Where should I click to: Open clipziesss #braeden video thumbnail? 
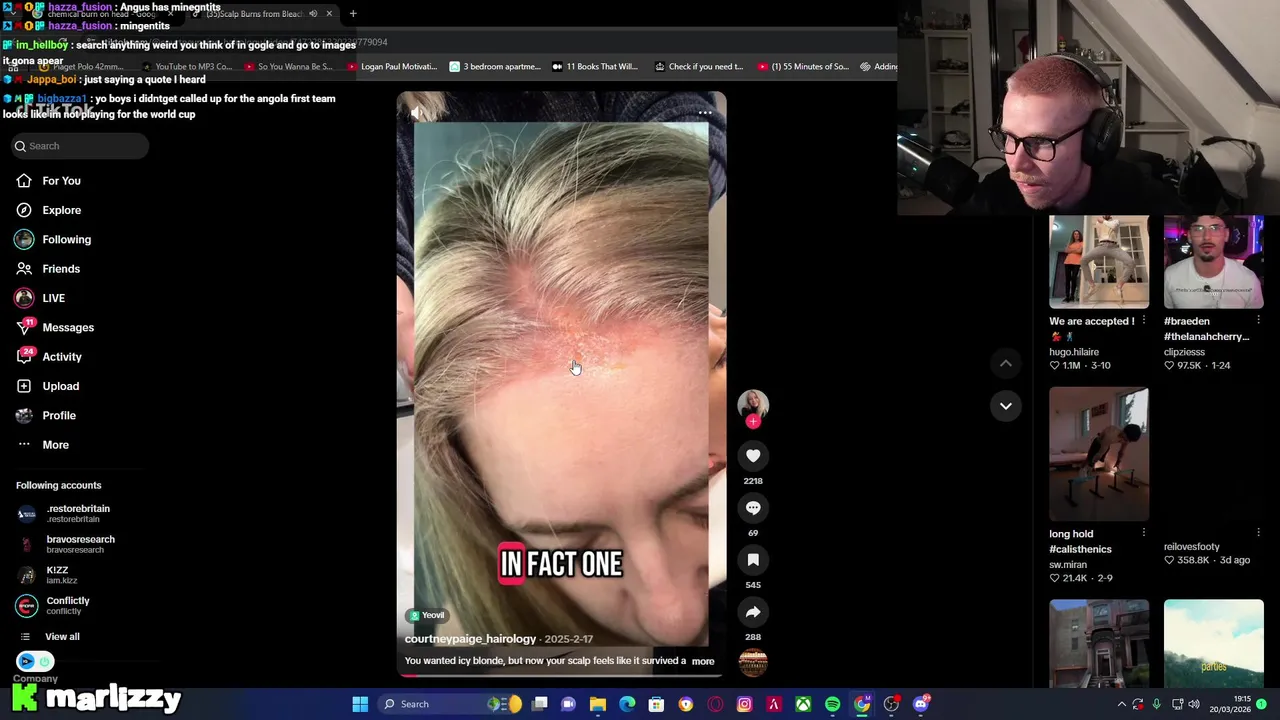coord(1213,262)
